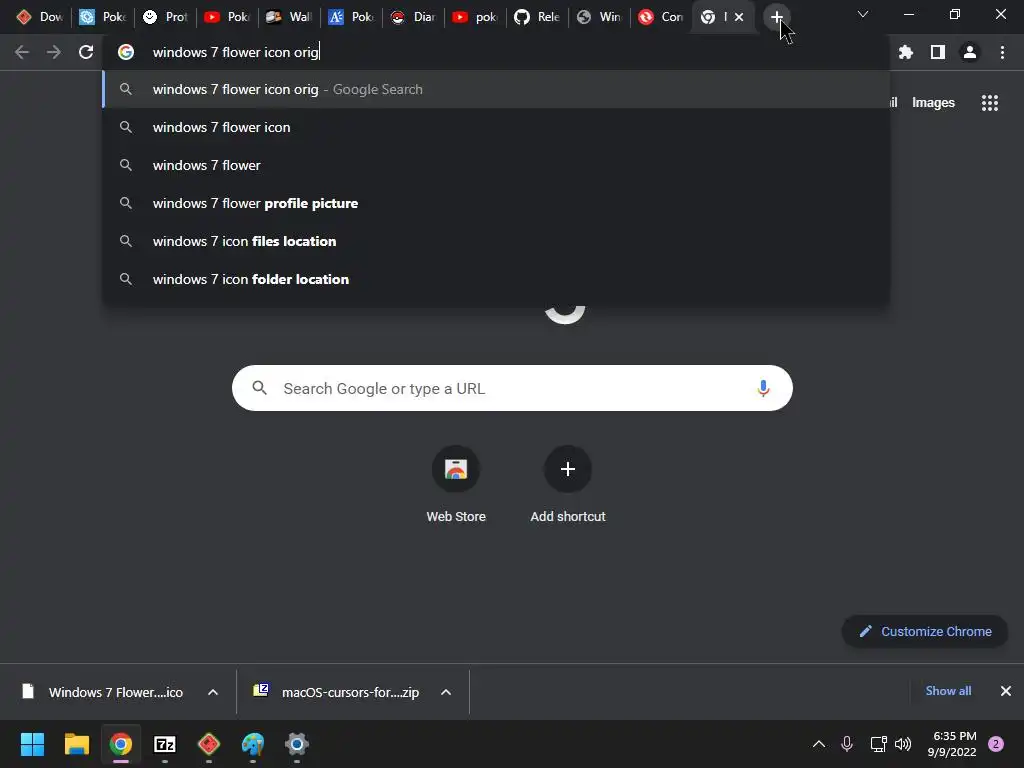The height and width of the screenshot is (768, 1024).
Task: Expand macOS-cursors zip download options
Action: tap(446, 692)
